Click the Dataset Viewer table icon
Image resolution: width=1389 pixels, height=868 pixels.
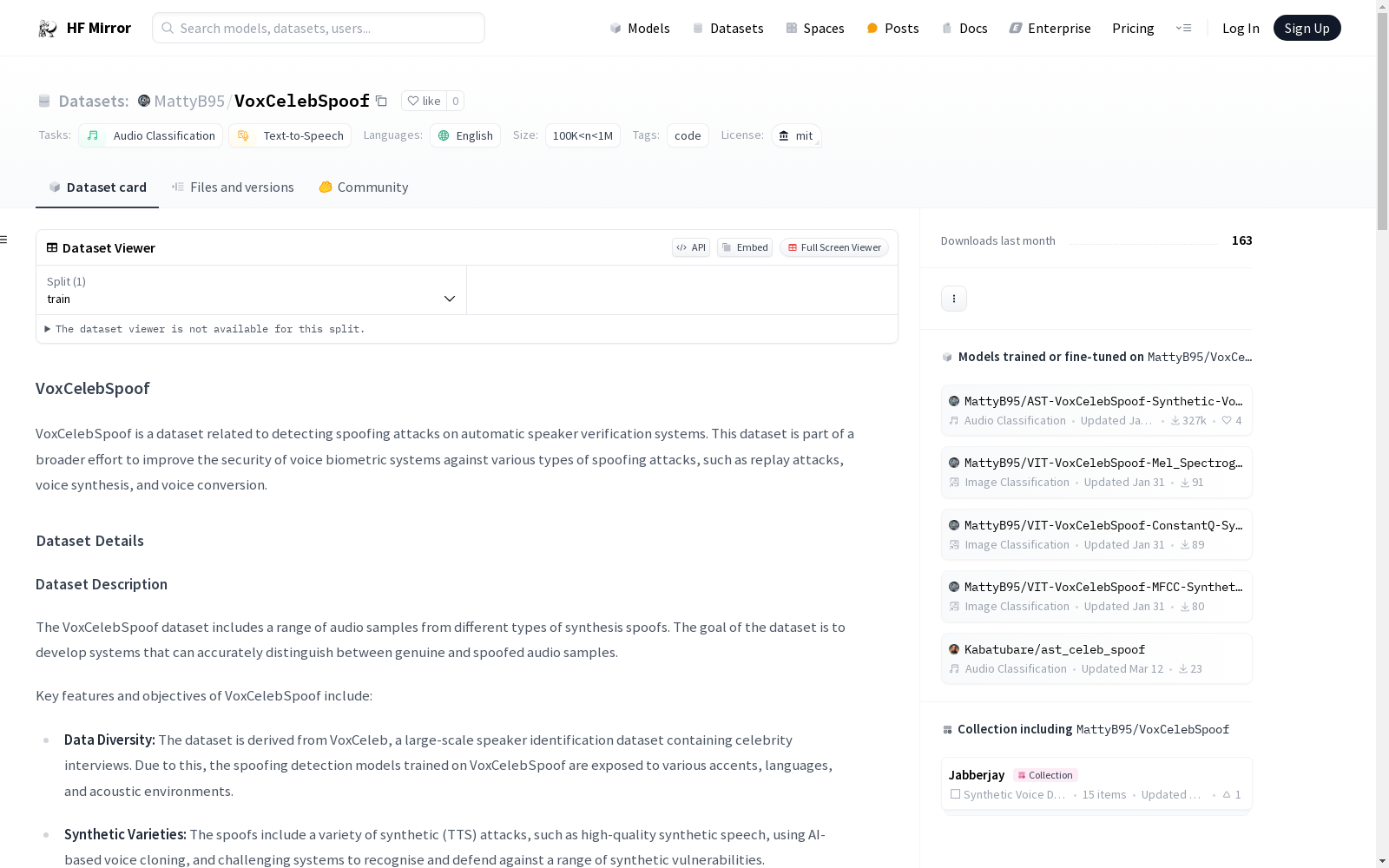click(x=52, y=247)
